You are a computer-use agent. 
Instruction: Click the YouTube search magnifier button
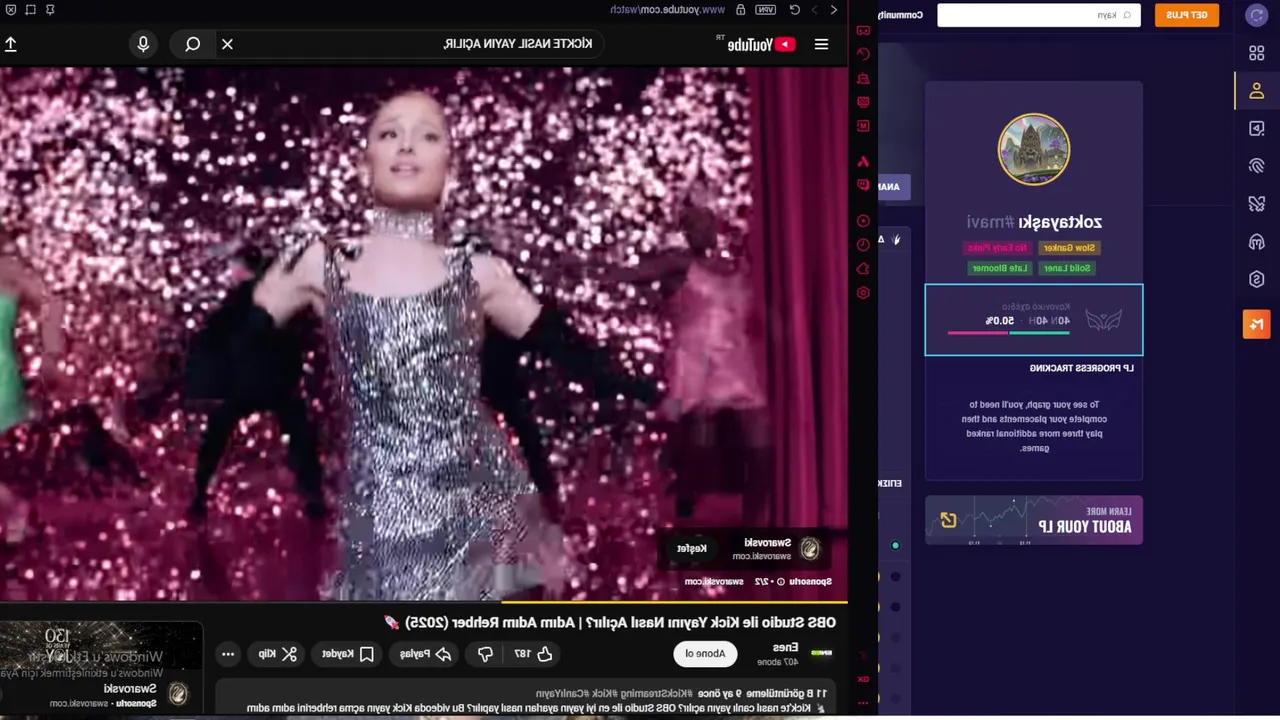[x=192, y=44]
